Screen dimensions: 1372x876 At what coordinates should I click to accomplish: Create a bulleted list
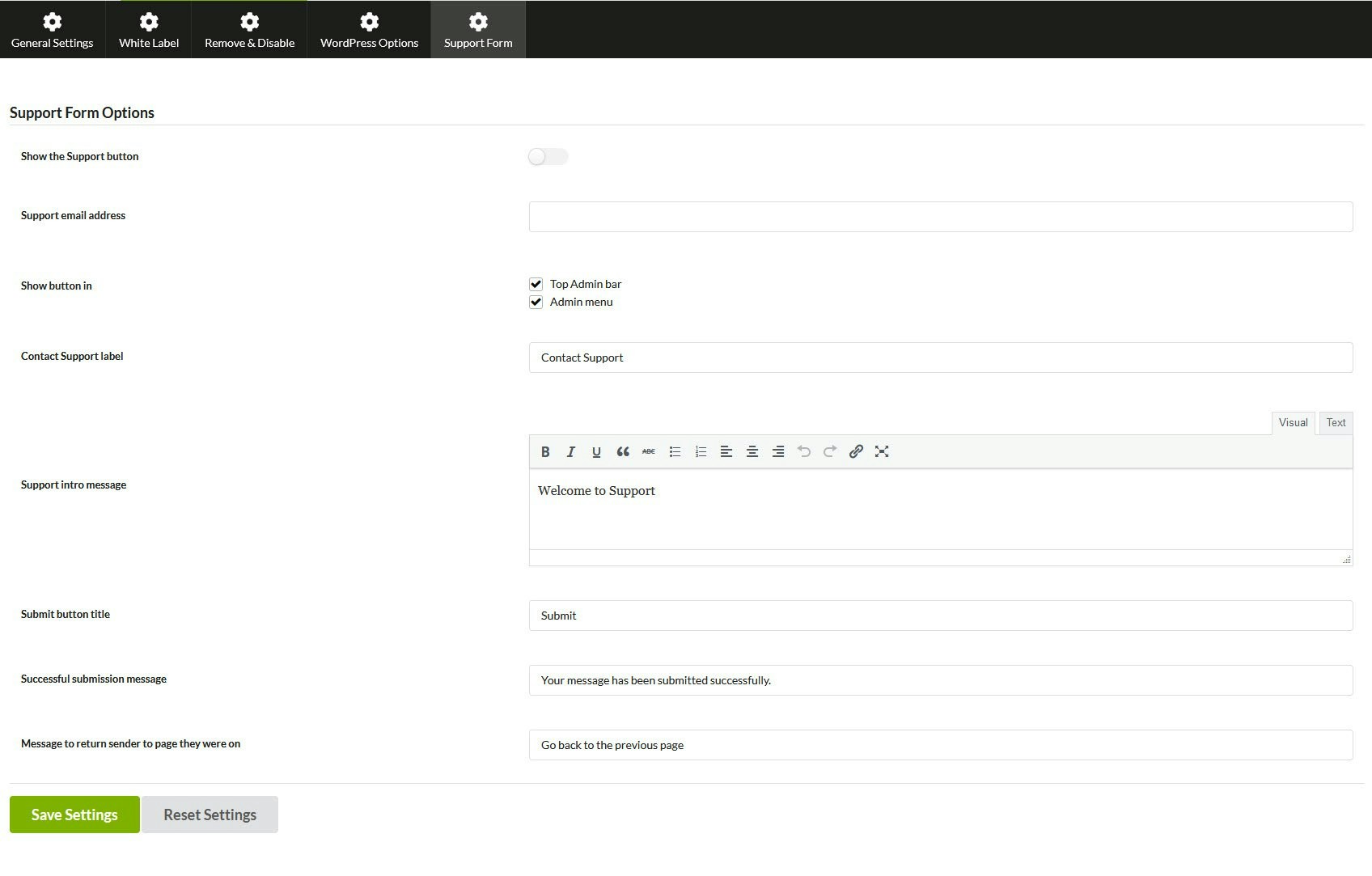click(x=675, y=451)
